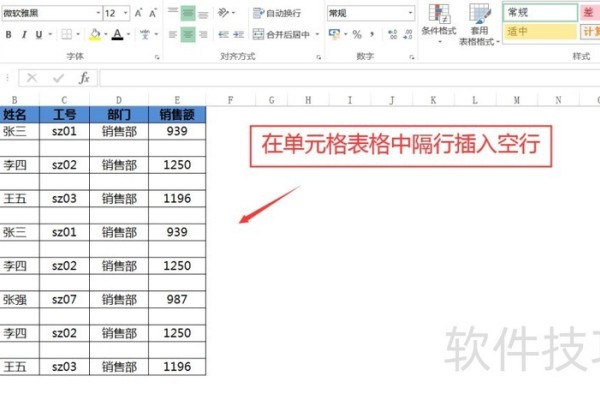Select column F header

point(230,100)
